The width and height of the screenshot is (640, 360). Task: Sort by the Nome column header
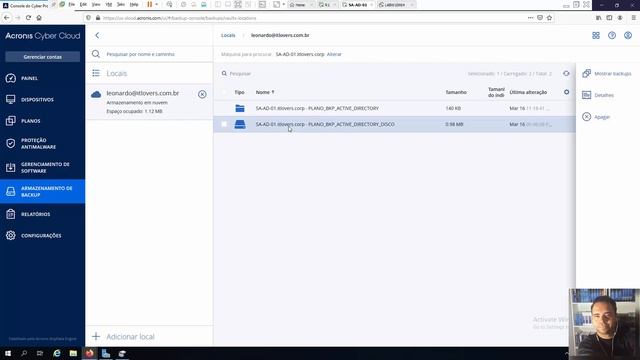point(265,92)
